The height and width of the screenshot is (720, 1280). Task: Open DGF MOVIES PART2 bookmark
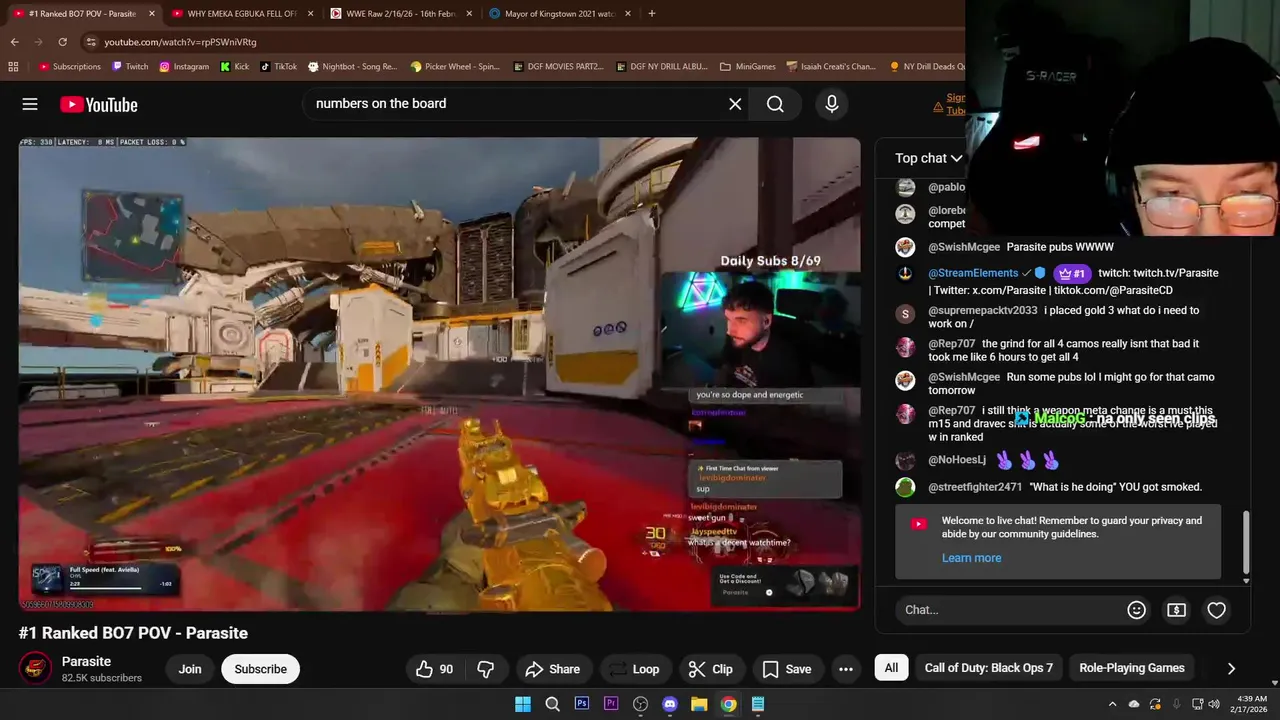pos(558,67)
